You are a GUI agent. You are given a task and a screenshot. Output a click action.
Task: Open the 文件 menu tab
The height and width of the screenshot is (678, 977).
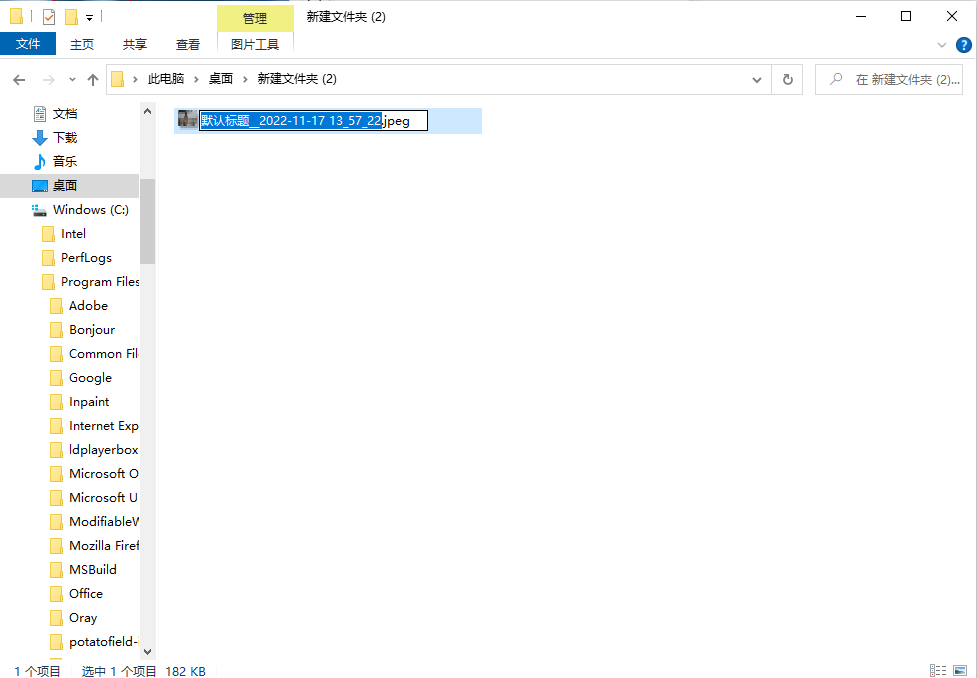point(28,44)
